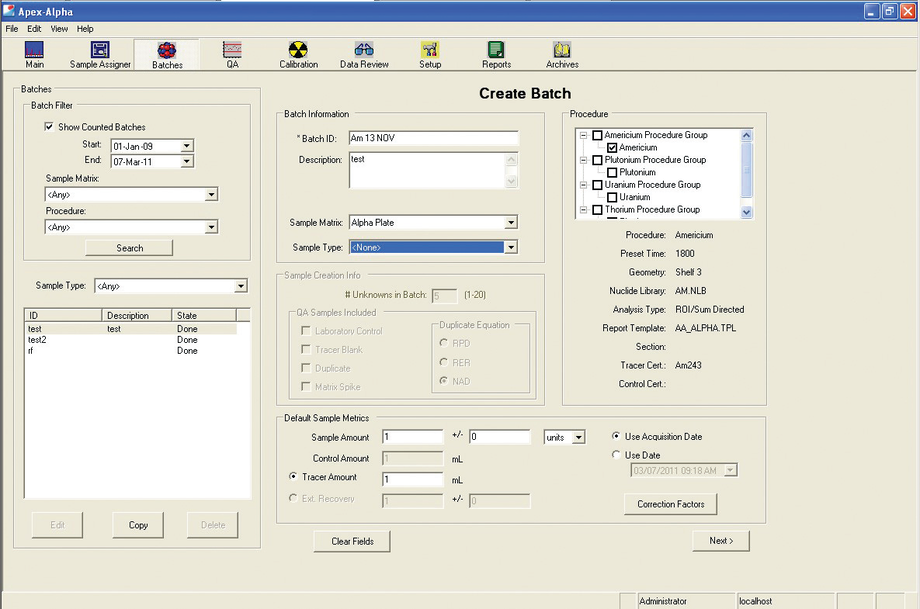The image size is (920, 609).
Task: Open Data Review from the toolbar
Action: pos(364,54)
